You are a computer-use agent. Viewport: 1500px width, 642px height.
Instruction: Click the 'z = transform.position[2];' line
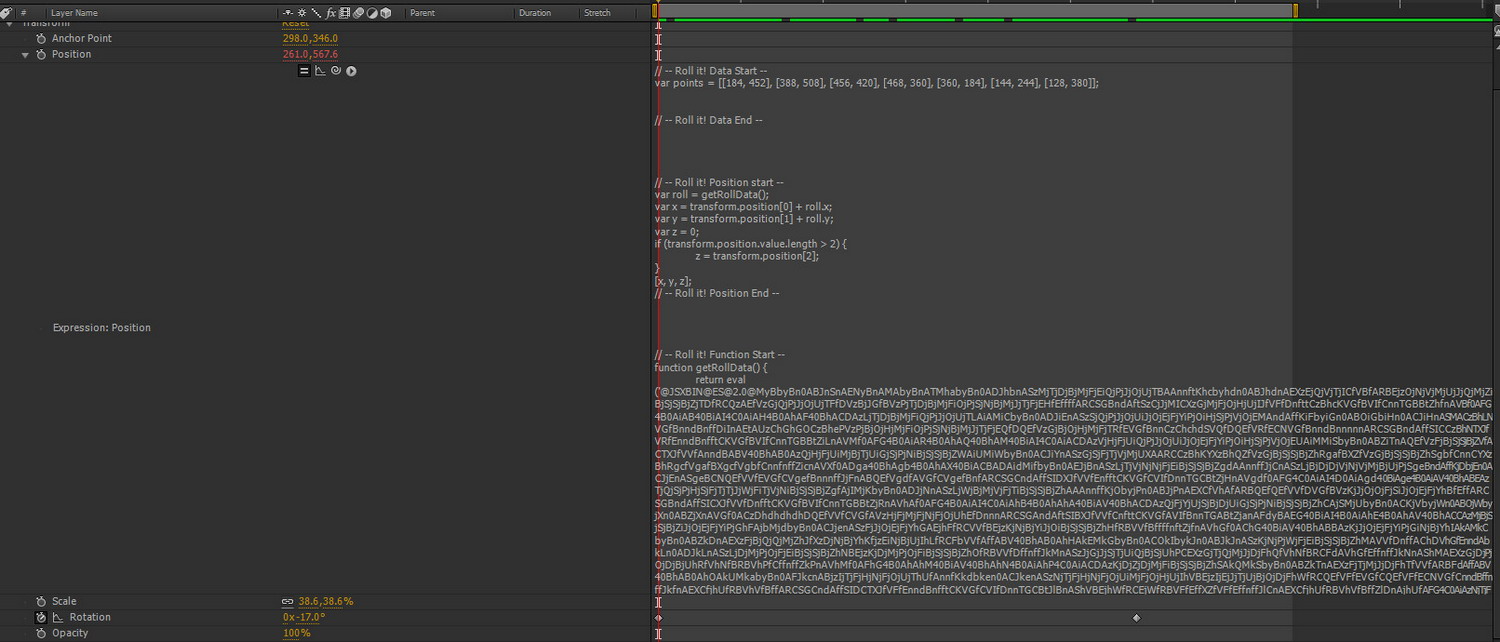click(x=756, y=256)
